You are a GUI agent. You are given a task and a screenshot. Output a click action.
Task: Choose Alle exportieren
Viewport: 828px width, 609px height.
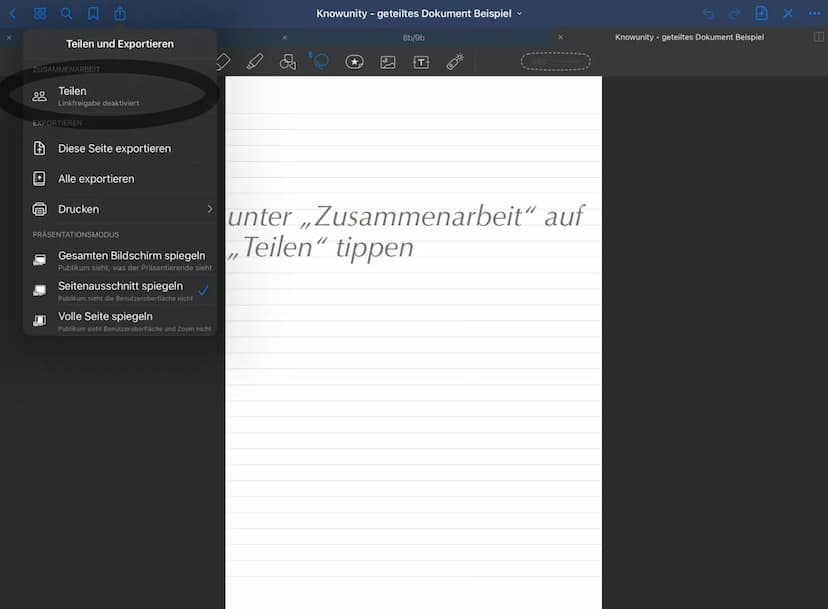(120, 179)
